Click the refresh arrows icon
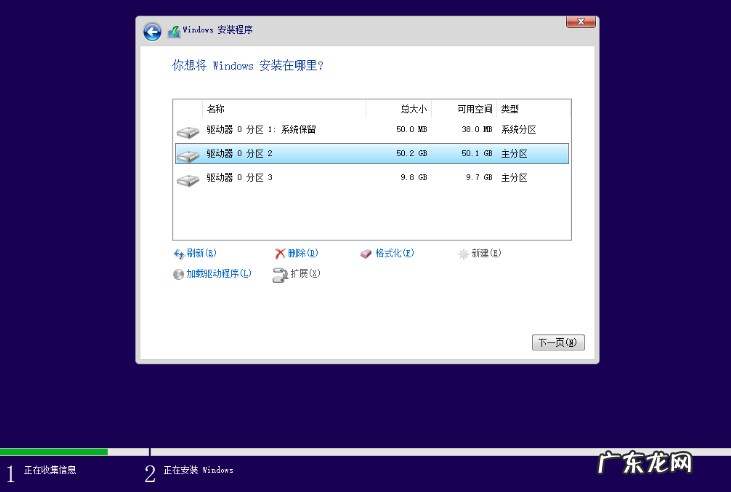 [179, 254]
